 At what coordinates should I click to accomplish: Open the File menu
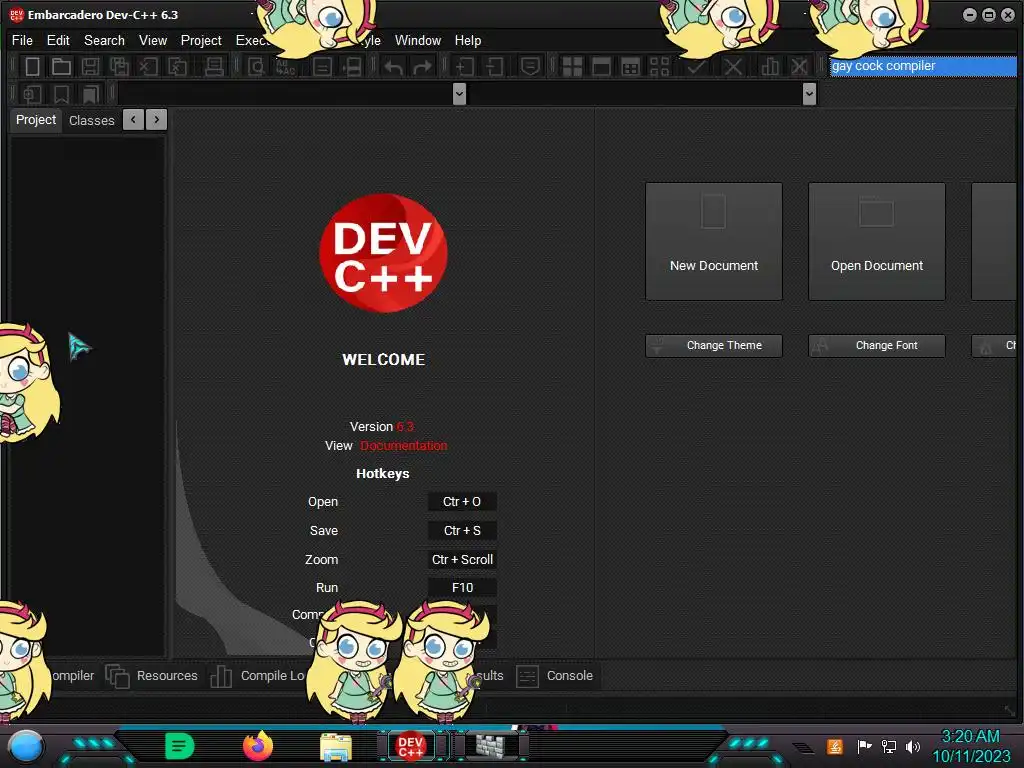pos(22,40)
